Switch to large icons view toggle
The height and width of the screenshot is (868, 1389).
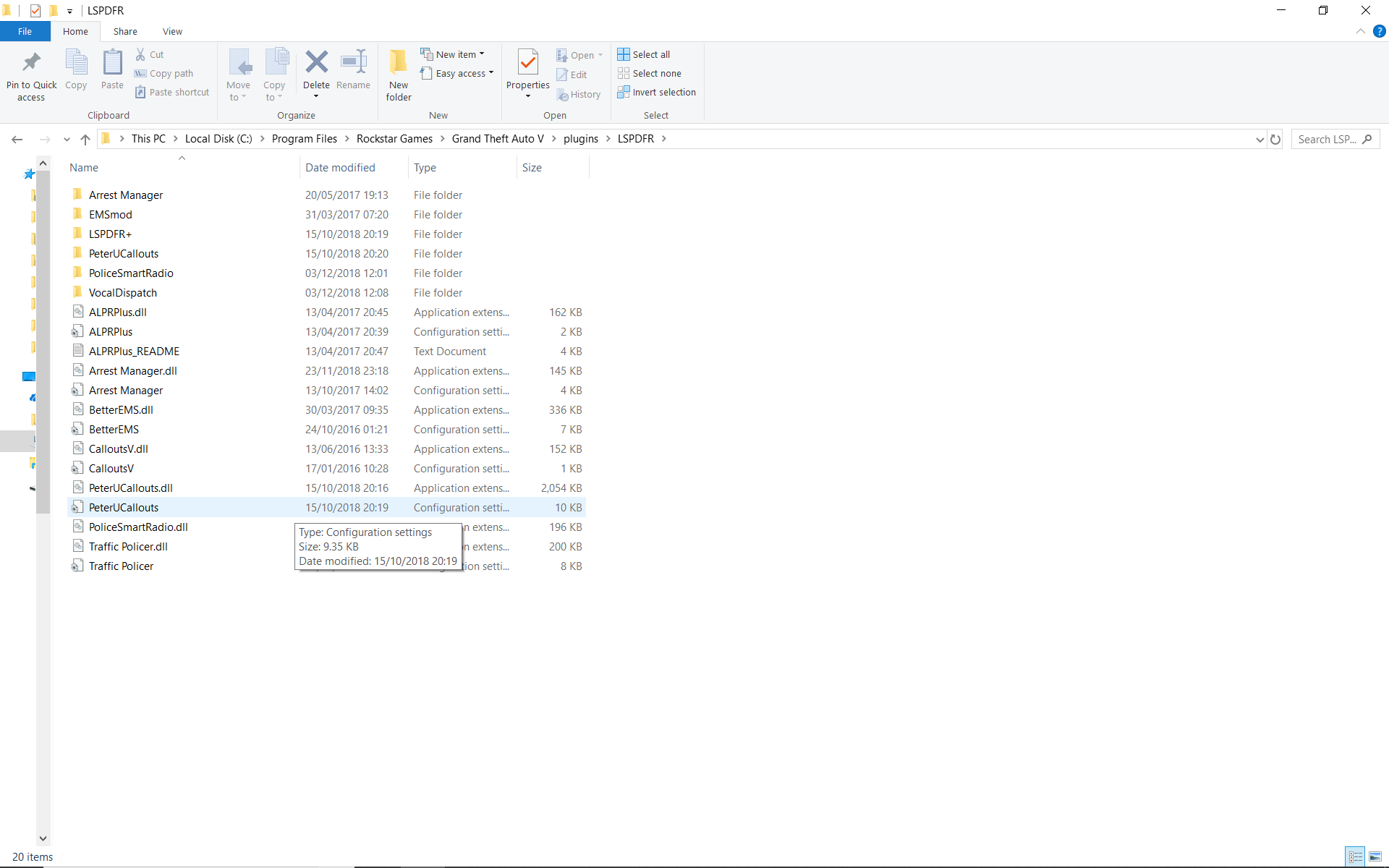[1375, 856]
